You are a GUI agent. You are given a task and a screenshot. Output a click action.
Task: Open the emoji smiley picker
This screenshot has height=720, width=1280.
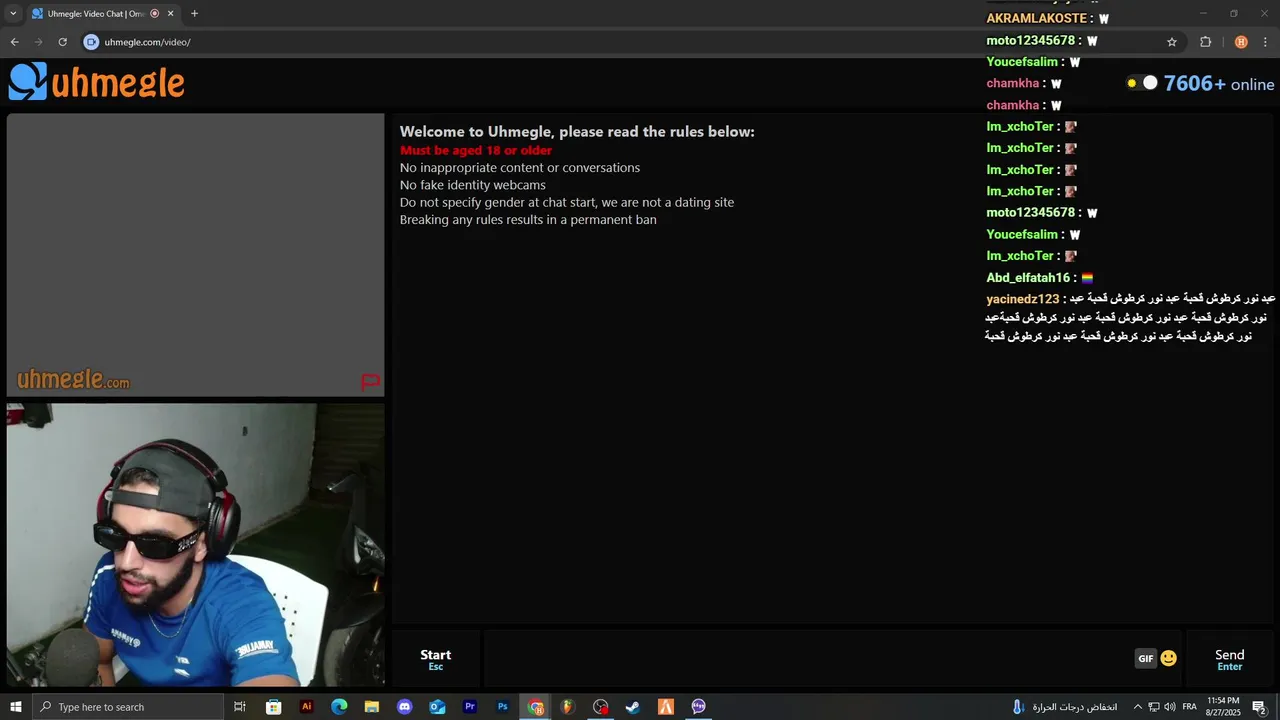(x=1168, y=658)
